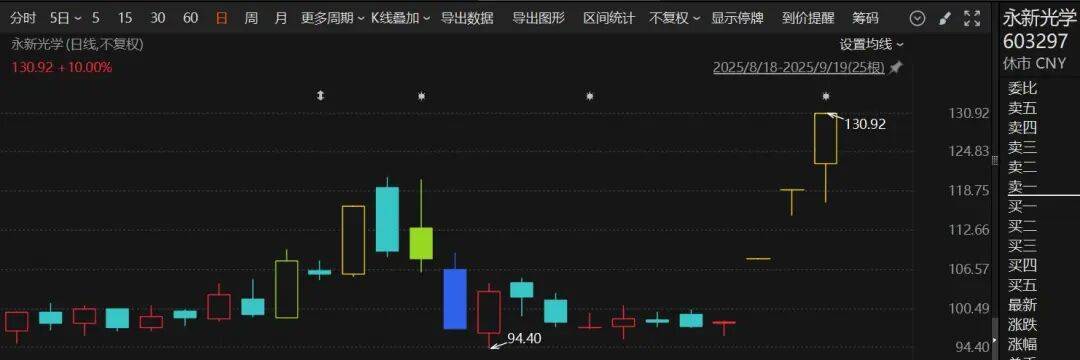Click the 导出数据 export button
The image size is (1080, 360).
[x=467, y=19]
